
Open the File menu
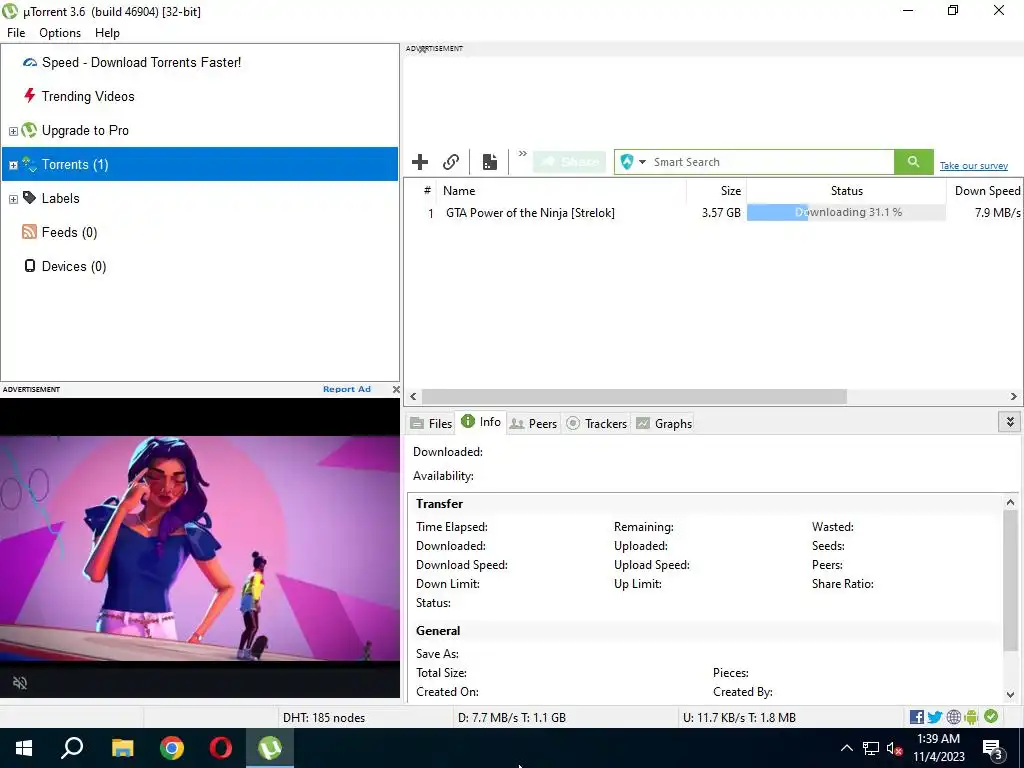tap(16, 33)
